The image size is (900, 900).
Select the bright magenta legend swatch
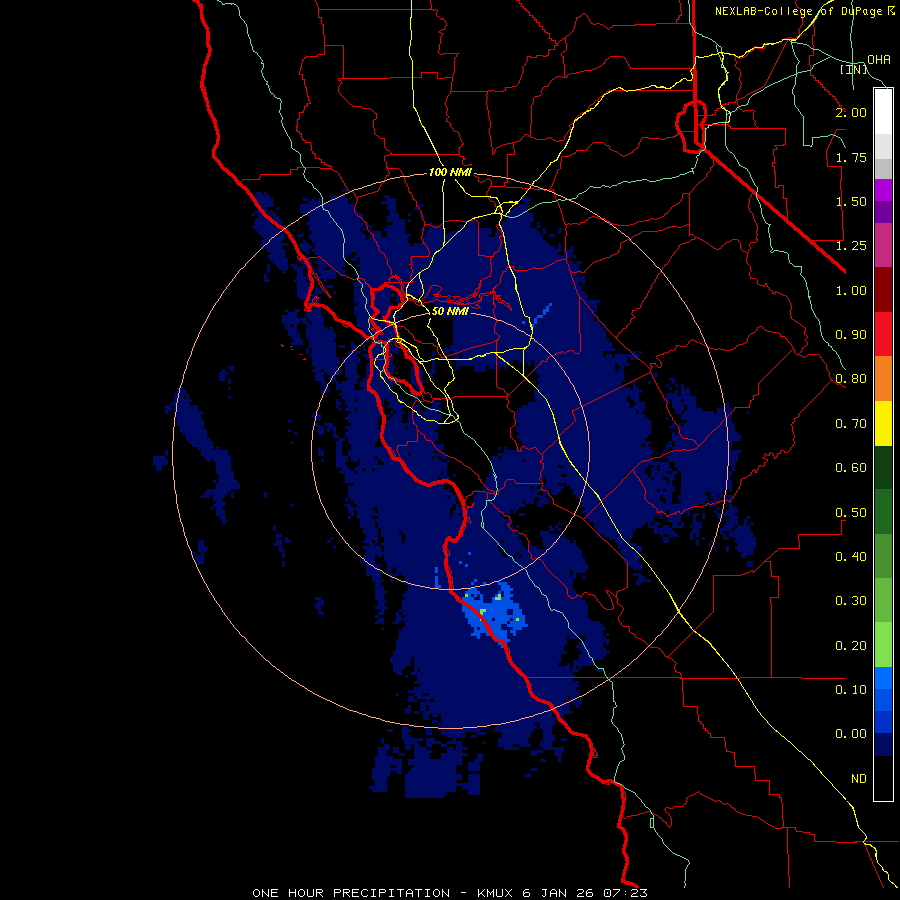(x=883, y=191)
